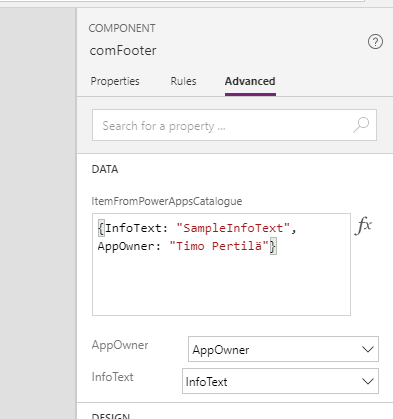This screenshot has height=419, width=393.
Task: Click the DESIGN section heading
Action: (x=111, y=416)
